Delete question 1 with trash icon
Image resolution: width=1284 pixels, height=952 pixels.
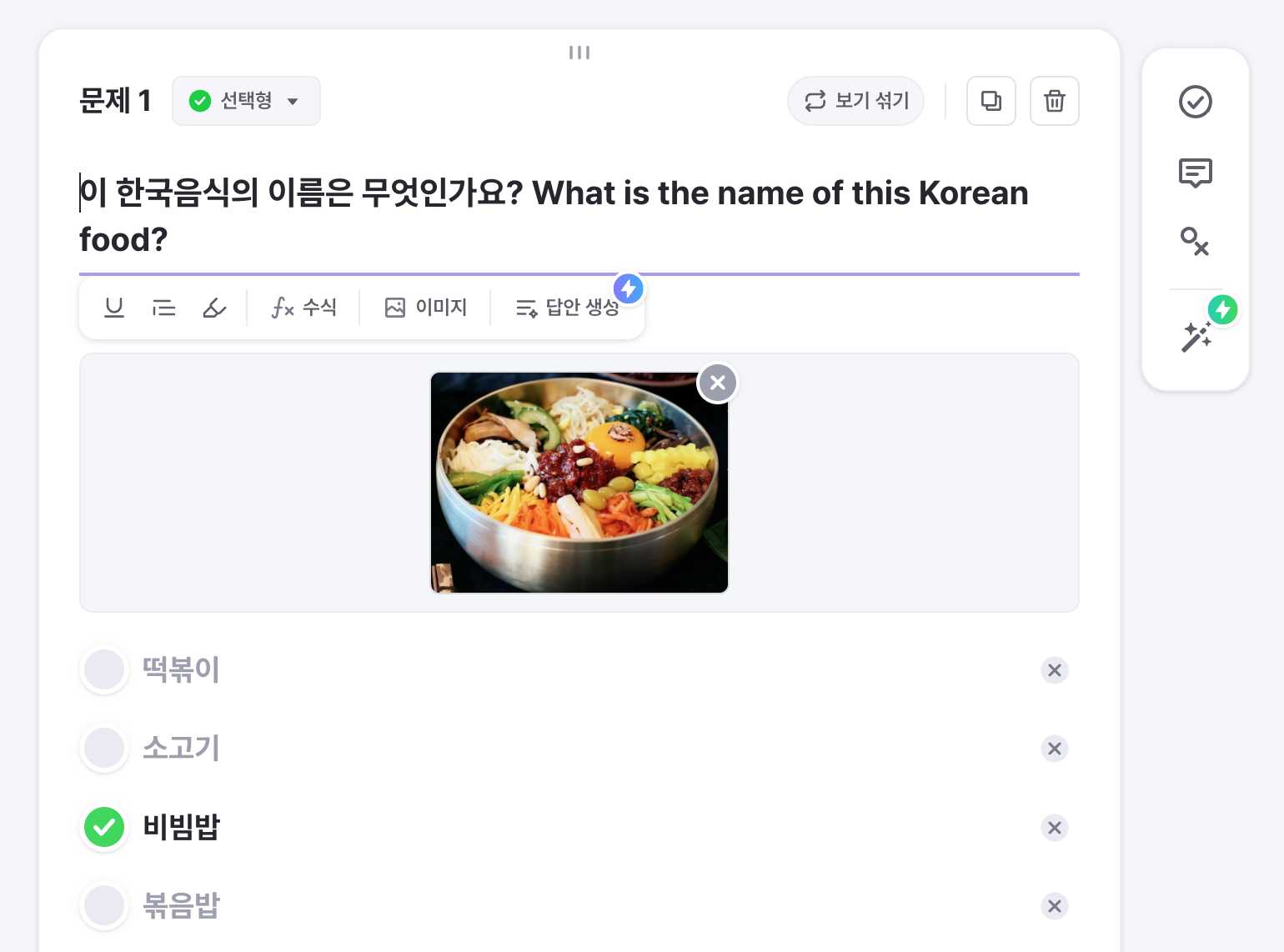1054,101
